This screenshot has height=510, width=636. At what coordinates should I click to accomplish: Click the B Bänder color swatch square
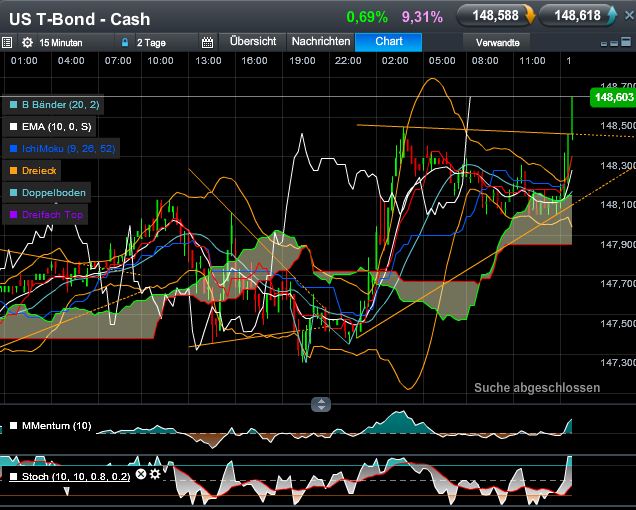point(13,105)
